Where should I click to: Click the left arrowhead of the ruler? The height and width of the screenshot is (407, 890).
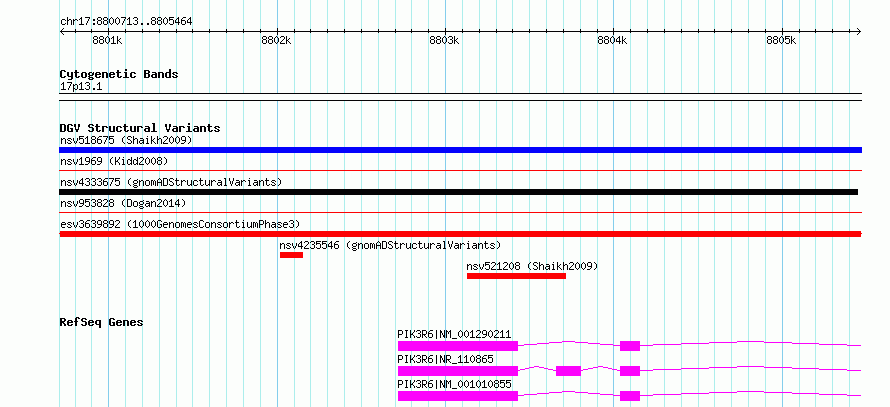pos(62,32)
